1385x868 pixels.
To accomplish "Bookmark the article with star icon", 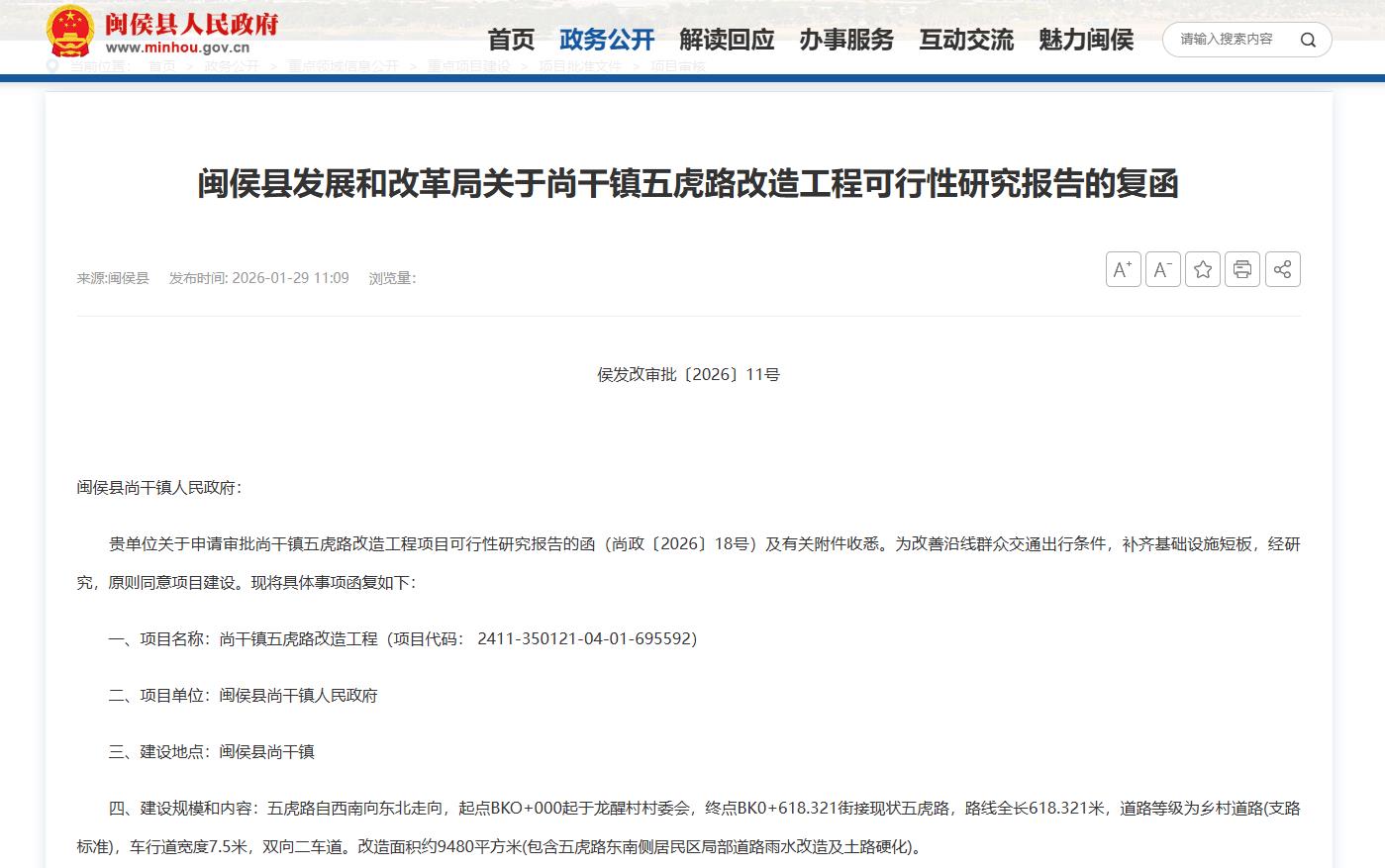I will click(x=1202, y=269).
